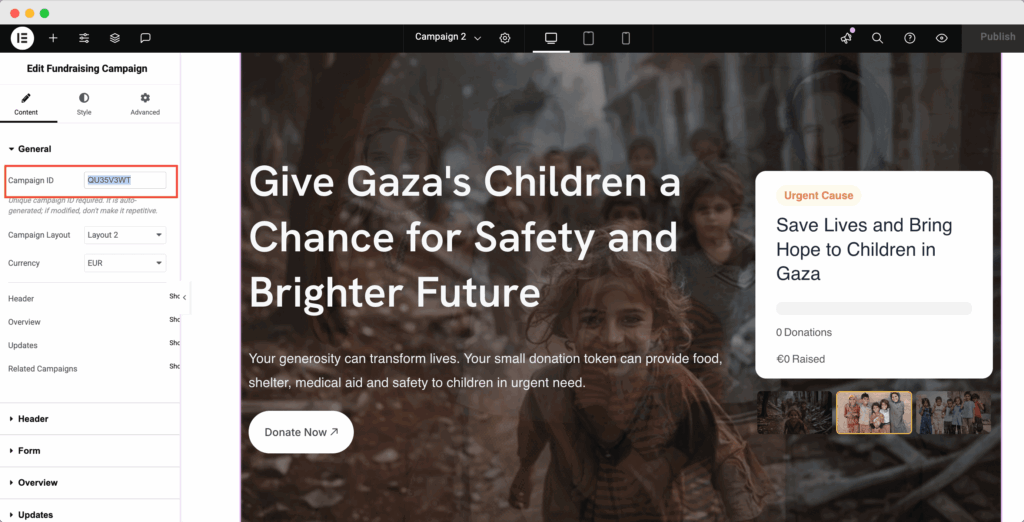The height and width of the screenshot is (522, 1024).
Task: Open the Currency EUR dropdown
Action: coord(125,263)
